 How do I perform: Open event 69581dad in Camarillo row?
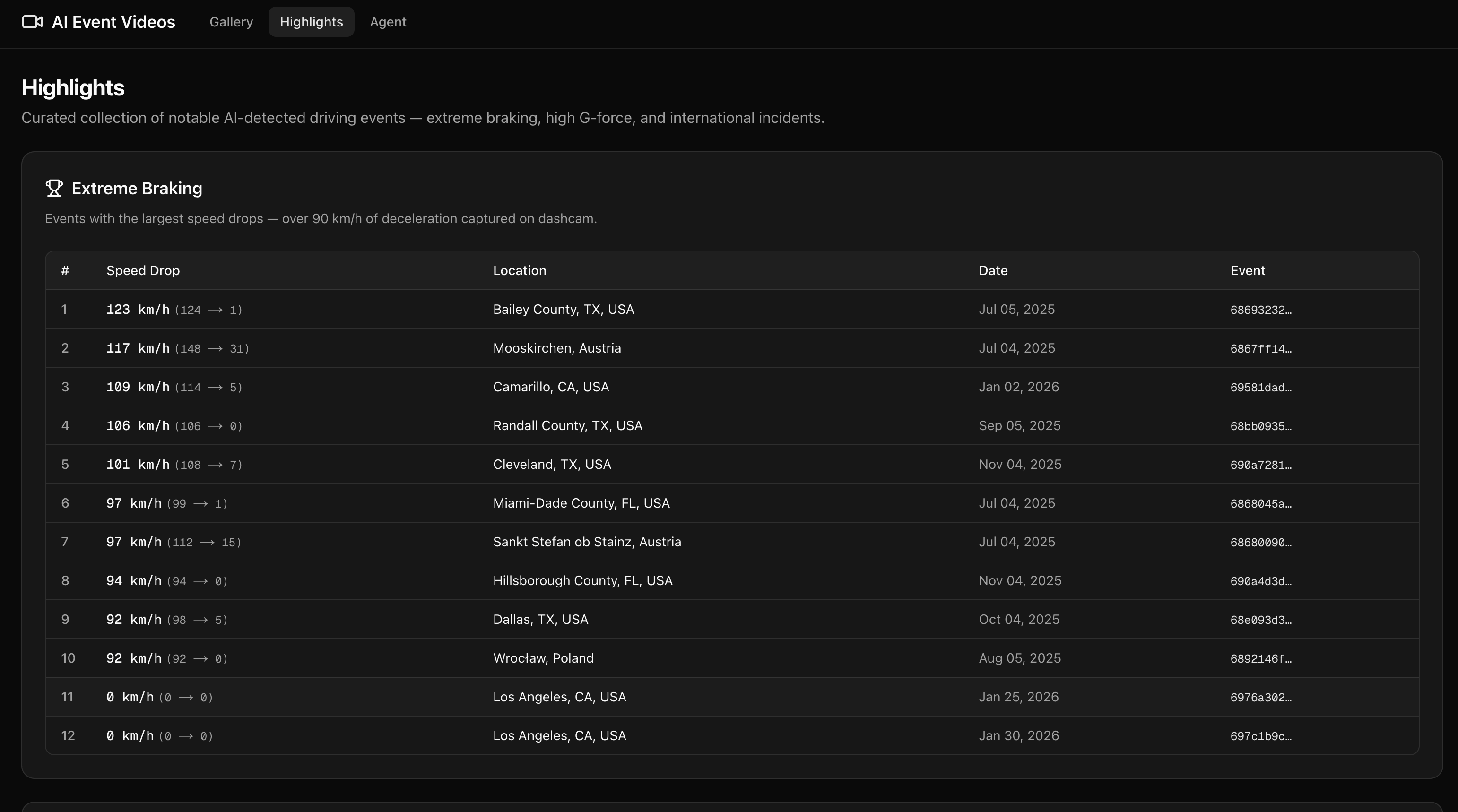click(x=1260, y=388)
